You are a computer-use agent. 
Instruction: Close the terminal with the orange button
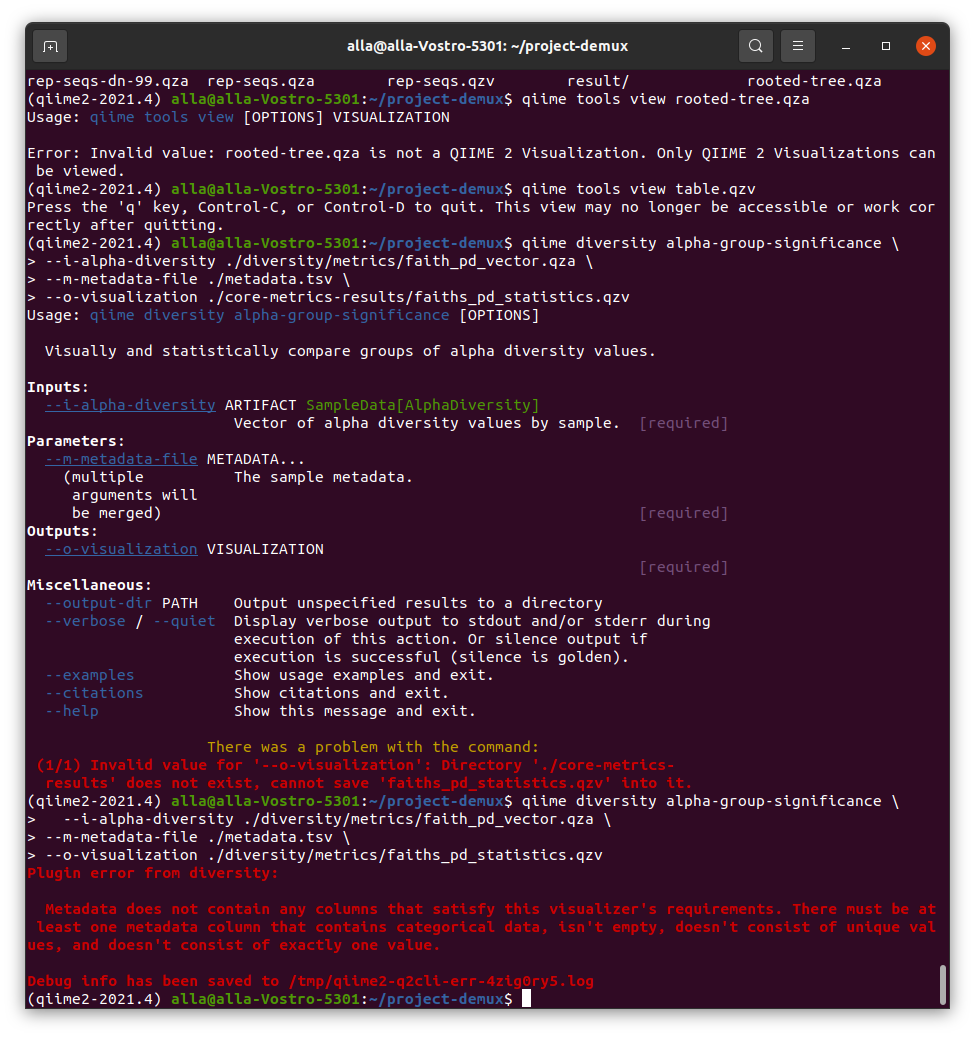tap(926, 46)
